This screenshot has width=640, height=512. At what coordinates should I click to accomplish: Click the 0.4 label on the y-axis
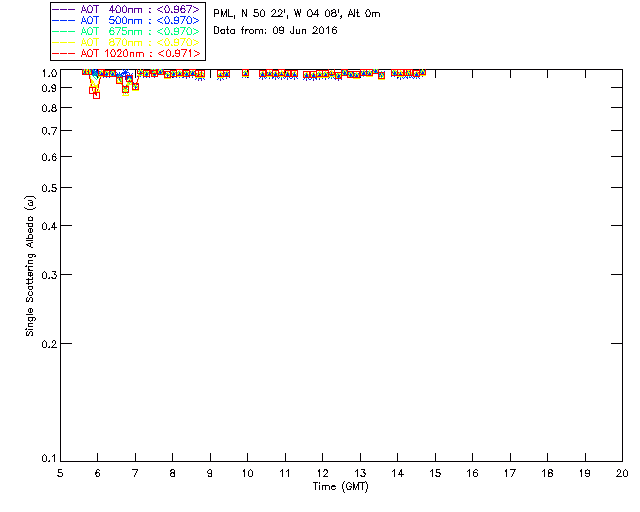49,226
